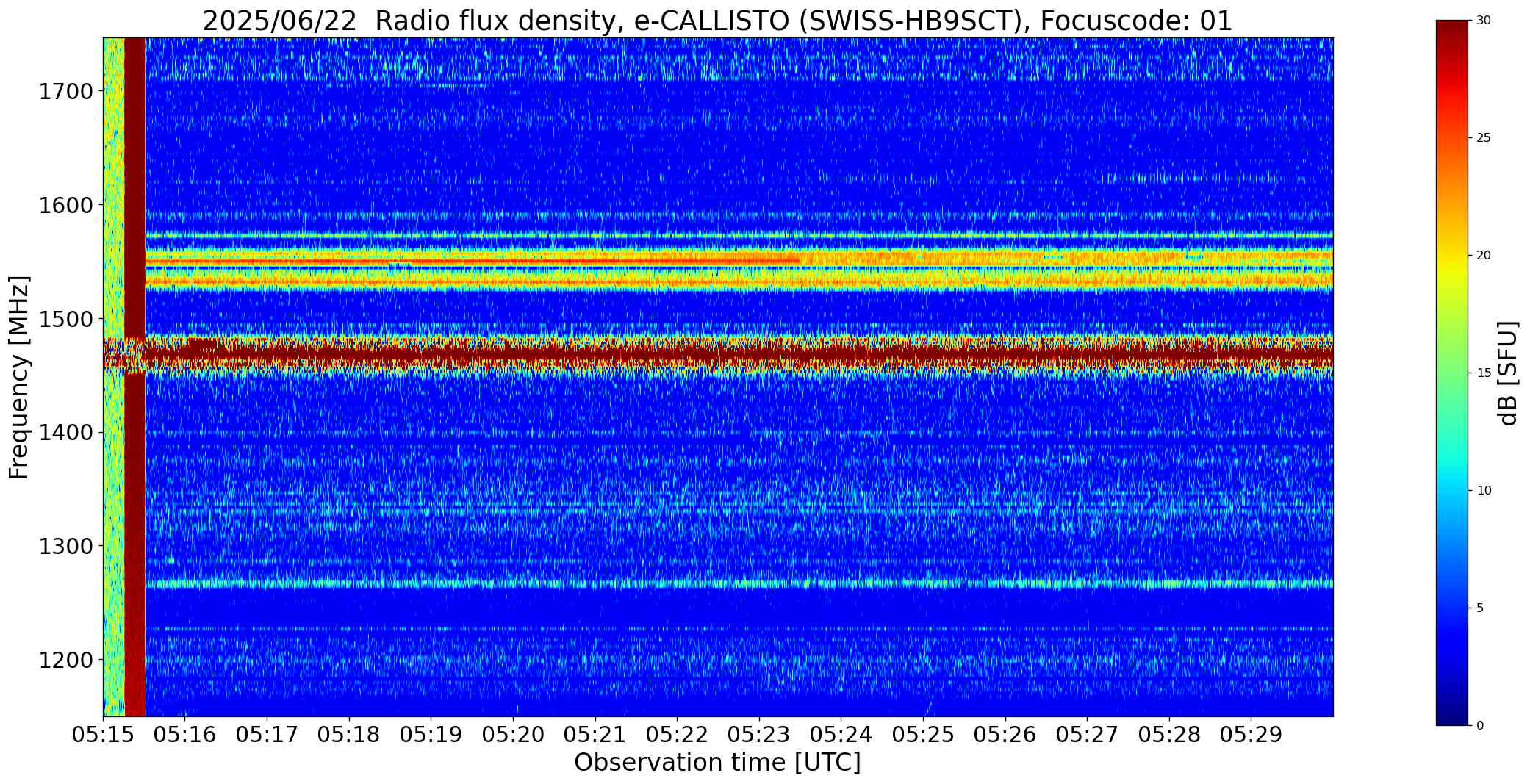Image resolution: width=1530 pixels, height=784 pixels.
Task: Click the 1200 frequency tick label
Action: click(65, 660)
